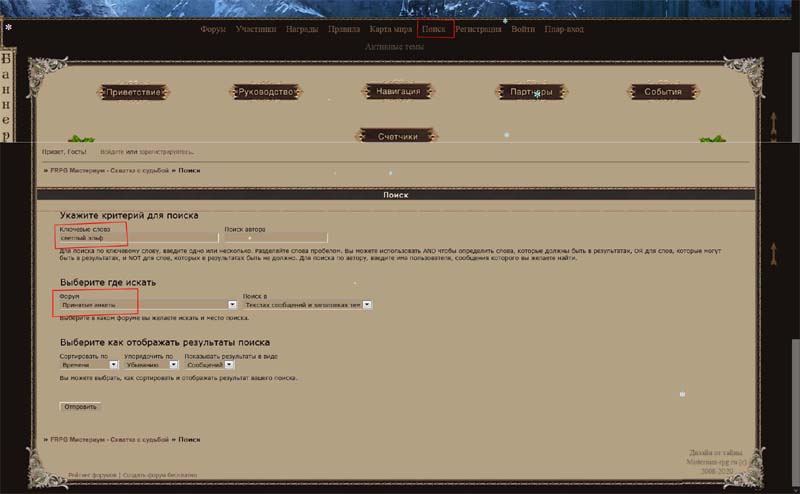
Task: Open the Регистрация link
Action: click(x=478, y=29)
